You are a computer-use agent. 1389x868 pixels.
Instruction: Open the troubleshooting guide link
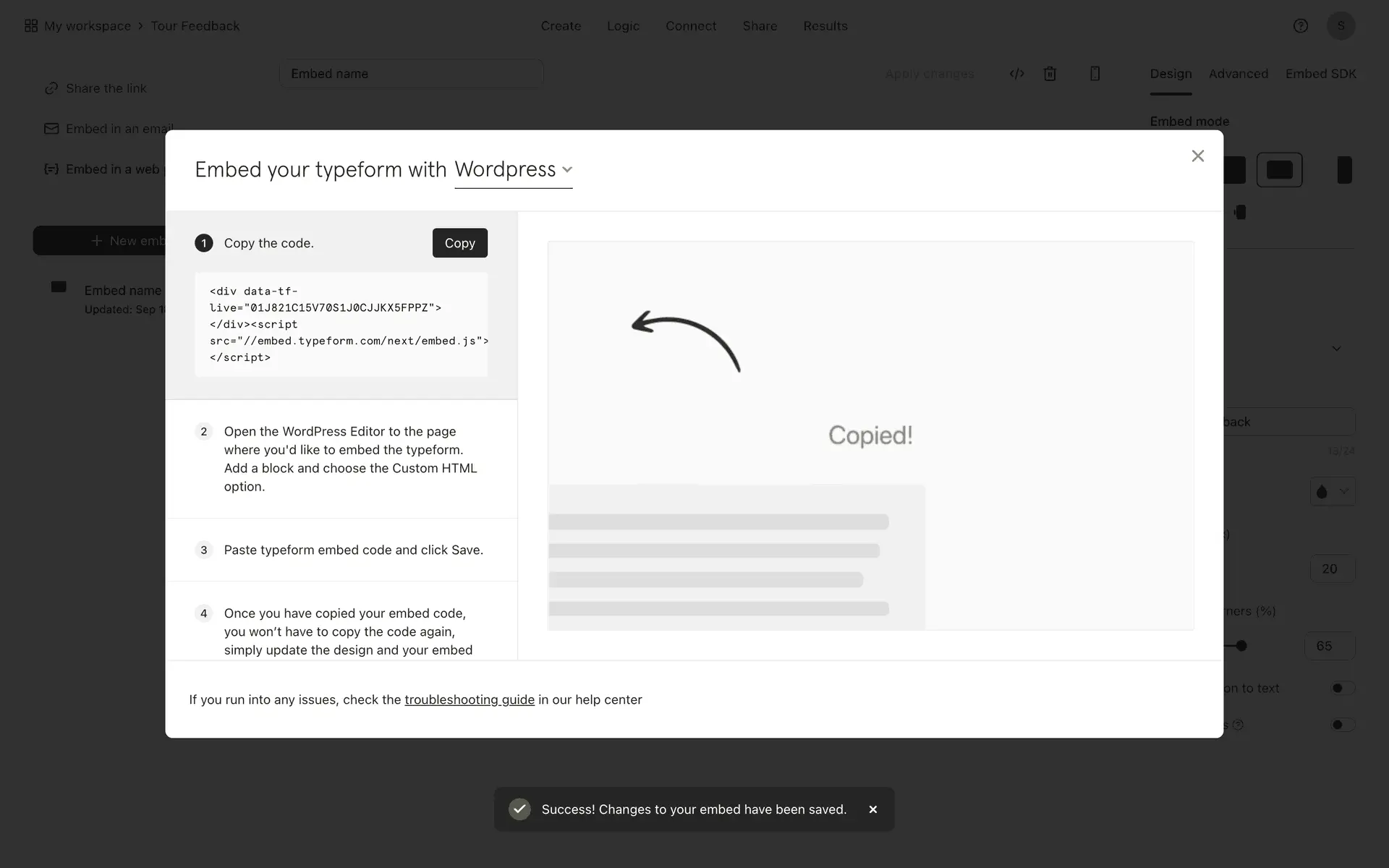pyautogui.click(x=469, y=699)
